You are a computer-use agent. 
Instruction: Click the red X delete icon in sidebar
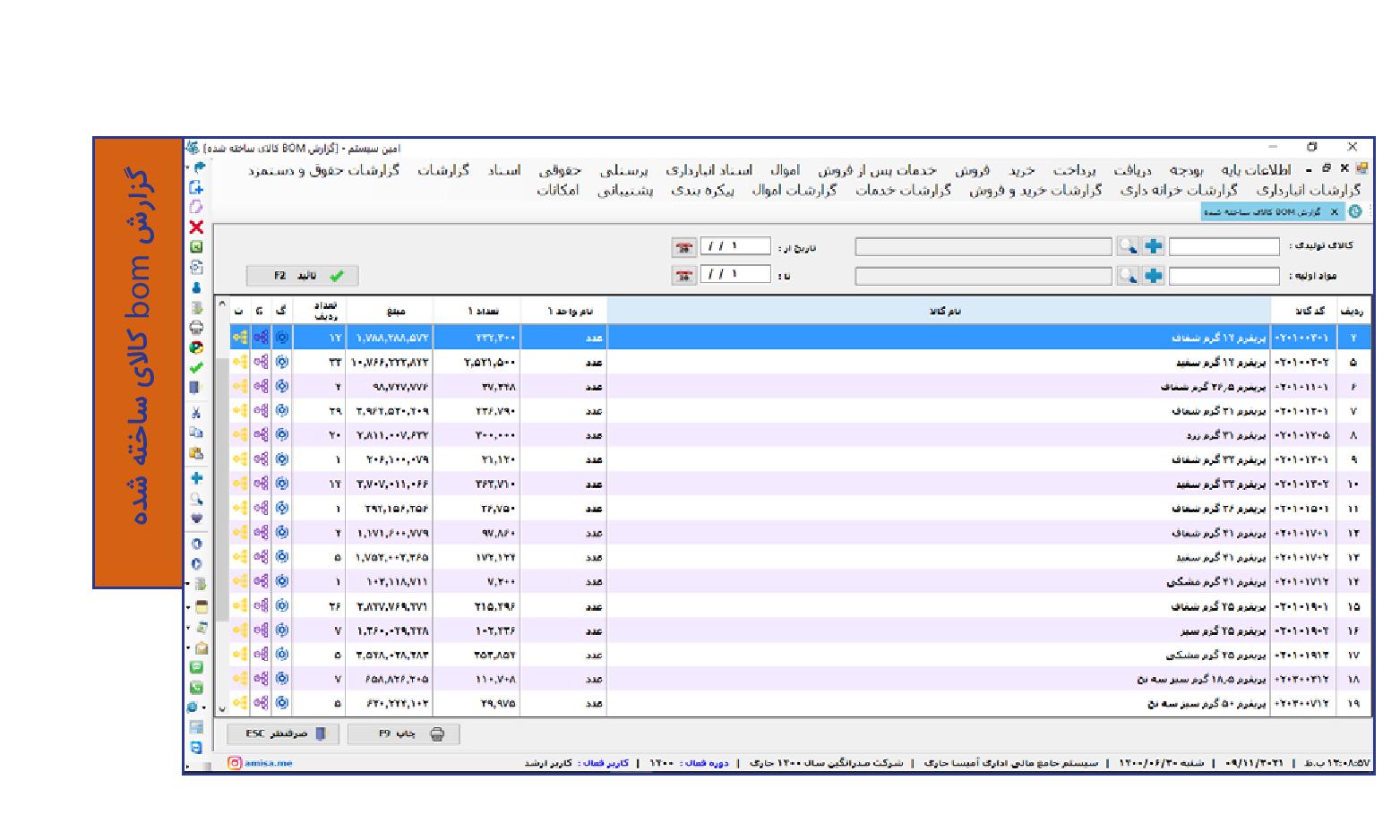[x=196, y=227]
